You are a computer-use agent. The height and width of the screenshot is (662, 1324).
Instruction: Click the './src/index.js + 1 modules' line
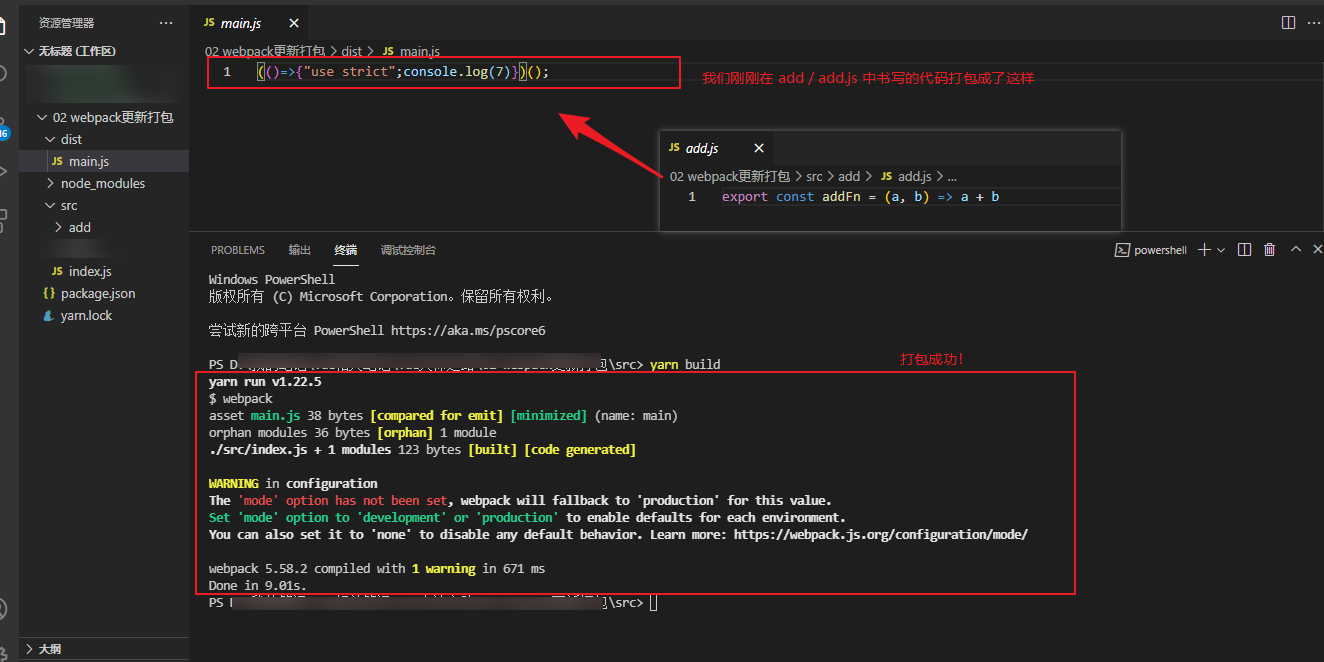coord(422,449)
